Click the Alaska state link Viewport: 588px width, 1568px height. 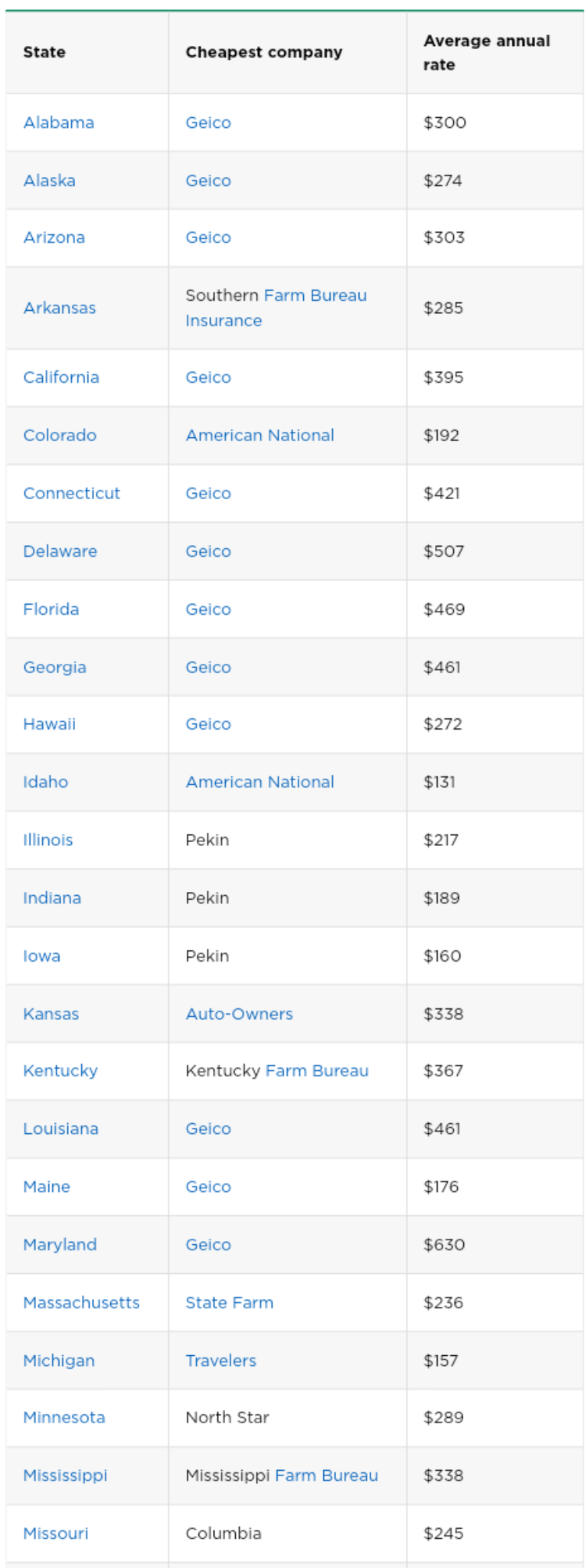click(49, 181)
